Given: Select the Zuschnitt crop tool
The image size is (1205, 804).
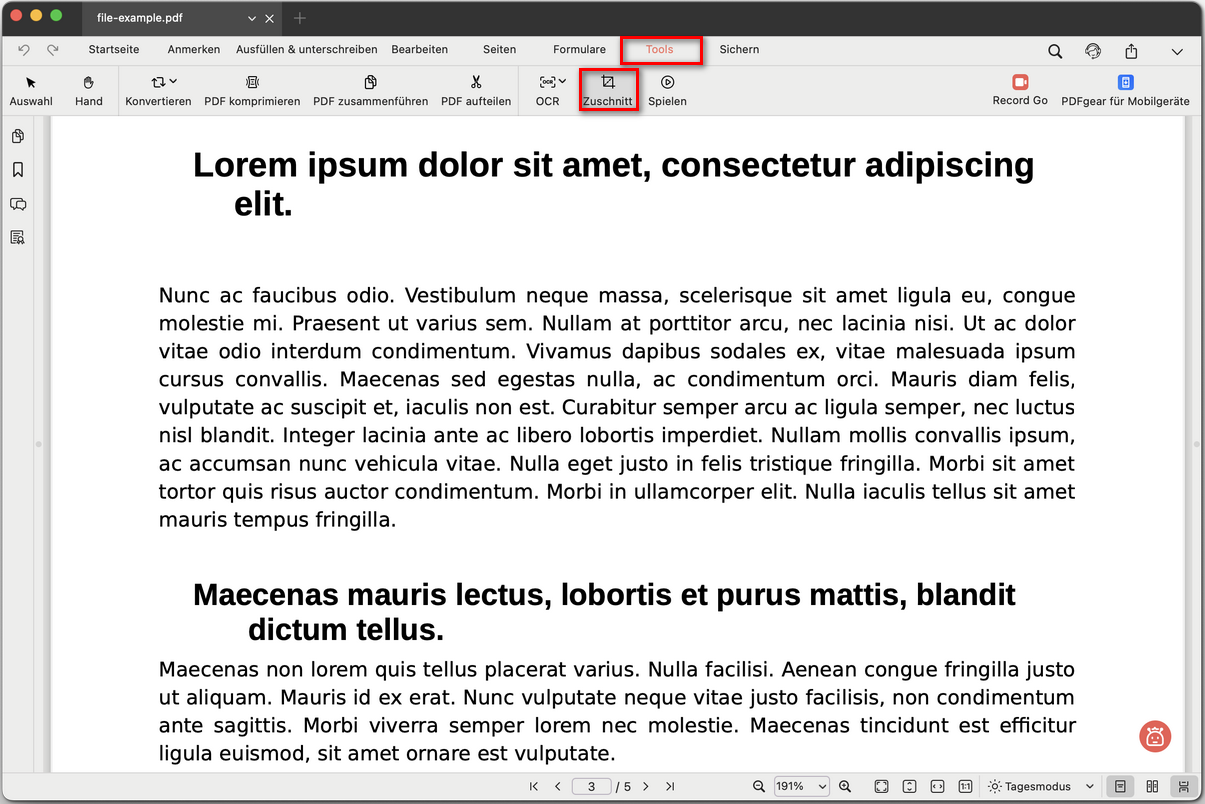Looking at the screenshot, I should [607, 90].
